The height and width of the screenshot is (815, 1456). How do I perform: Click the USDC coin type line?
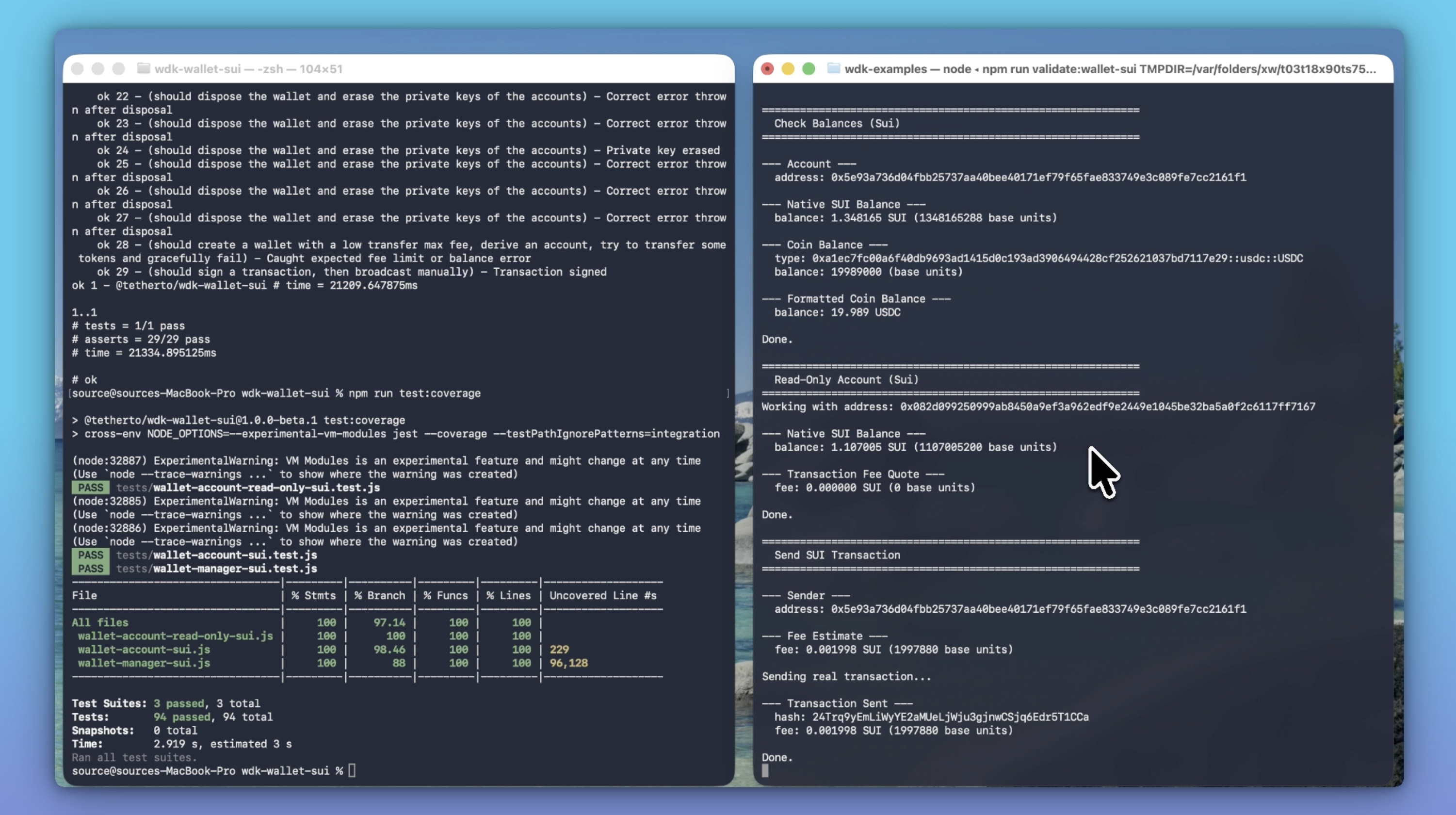click(1038, 258)
